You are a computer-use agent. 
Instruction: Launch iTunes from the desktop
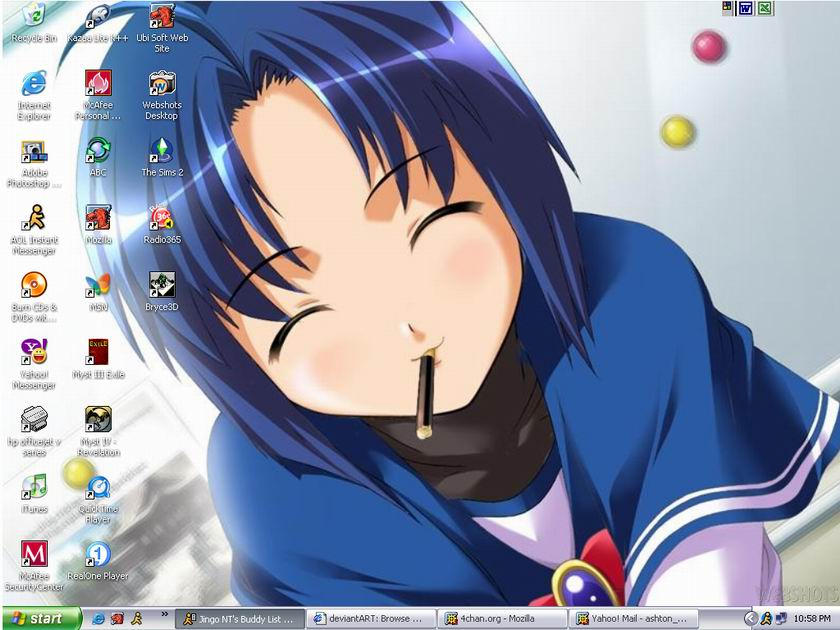[x=34, y=494]
